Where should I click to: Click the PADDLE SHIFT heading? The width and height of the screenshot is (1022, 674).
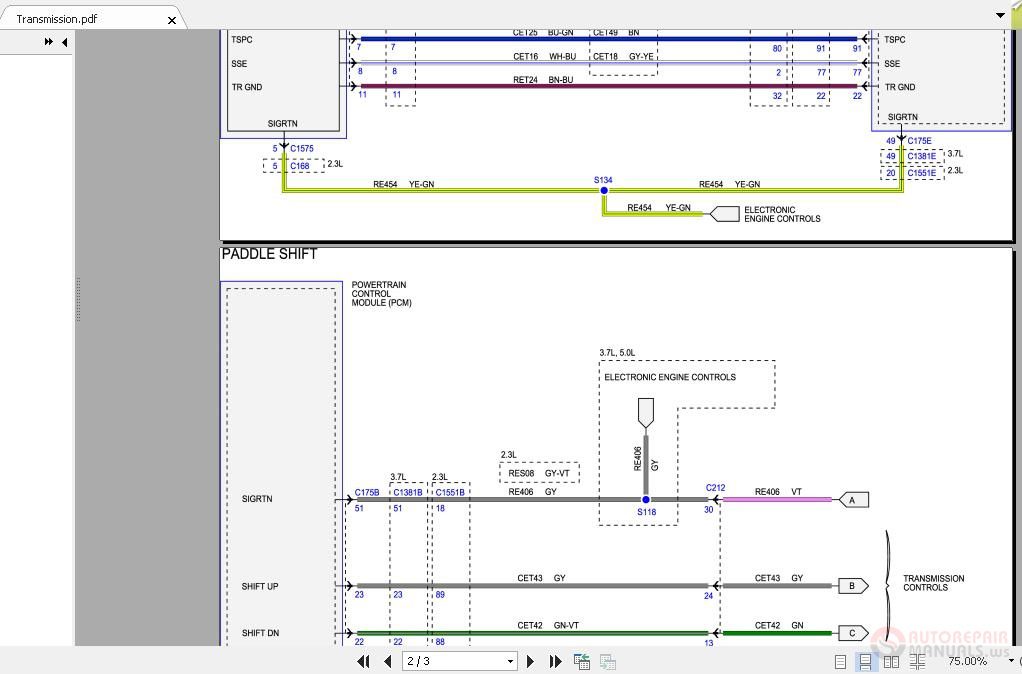click(269, 254)
